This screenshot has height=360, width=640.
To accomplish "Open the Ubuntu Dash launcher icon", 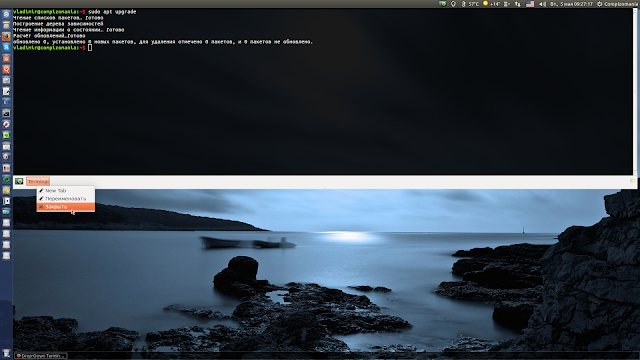I will coord(6,14).
